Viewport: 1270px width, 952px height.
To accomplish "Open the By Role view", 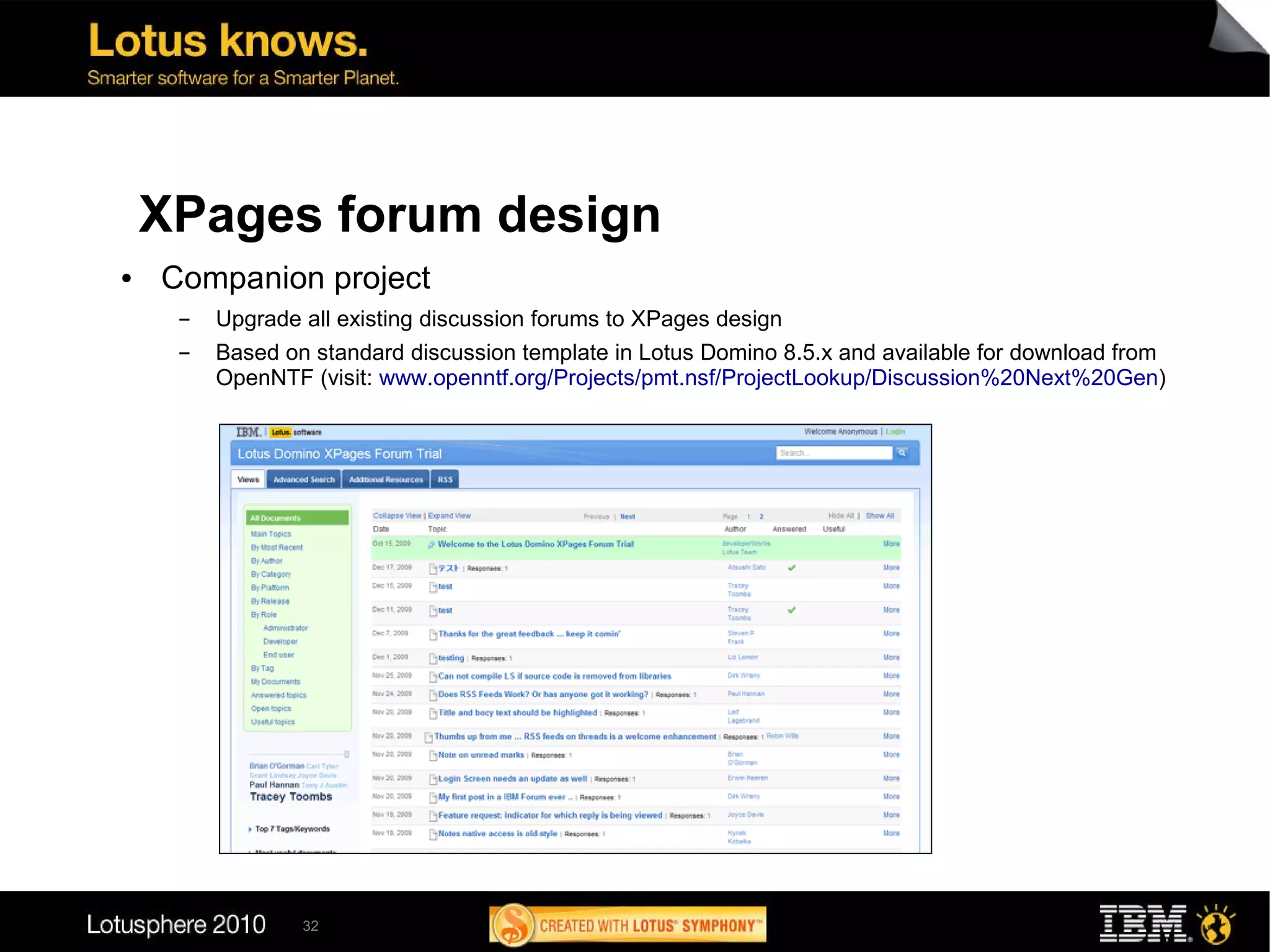I will pos(264,615).
